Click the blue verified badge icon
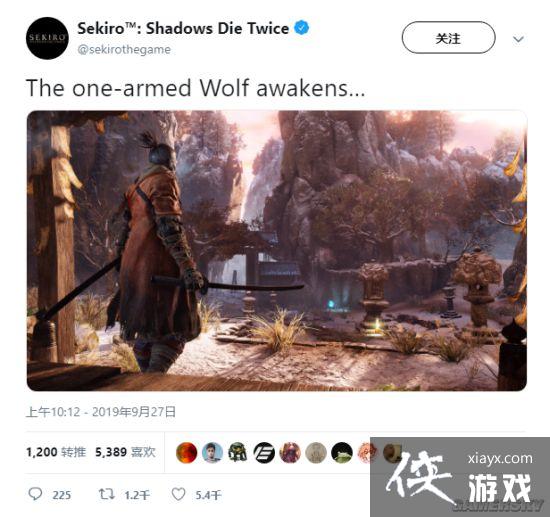The height and width of the screenshot is (517, 550). tap(302, 28)
